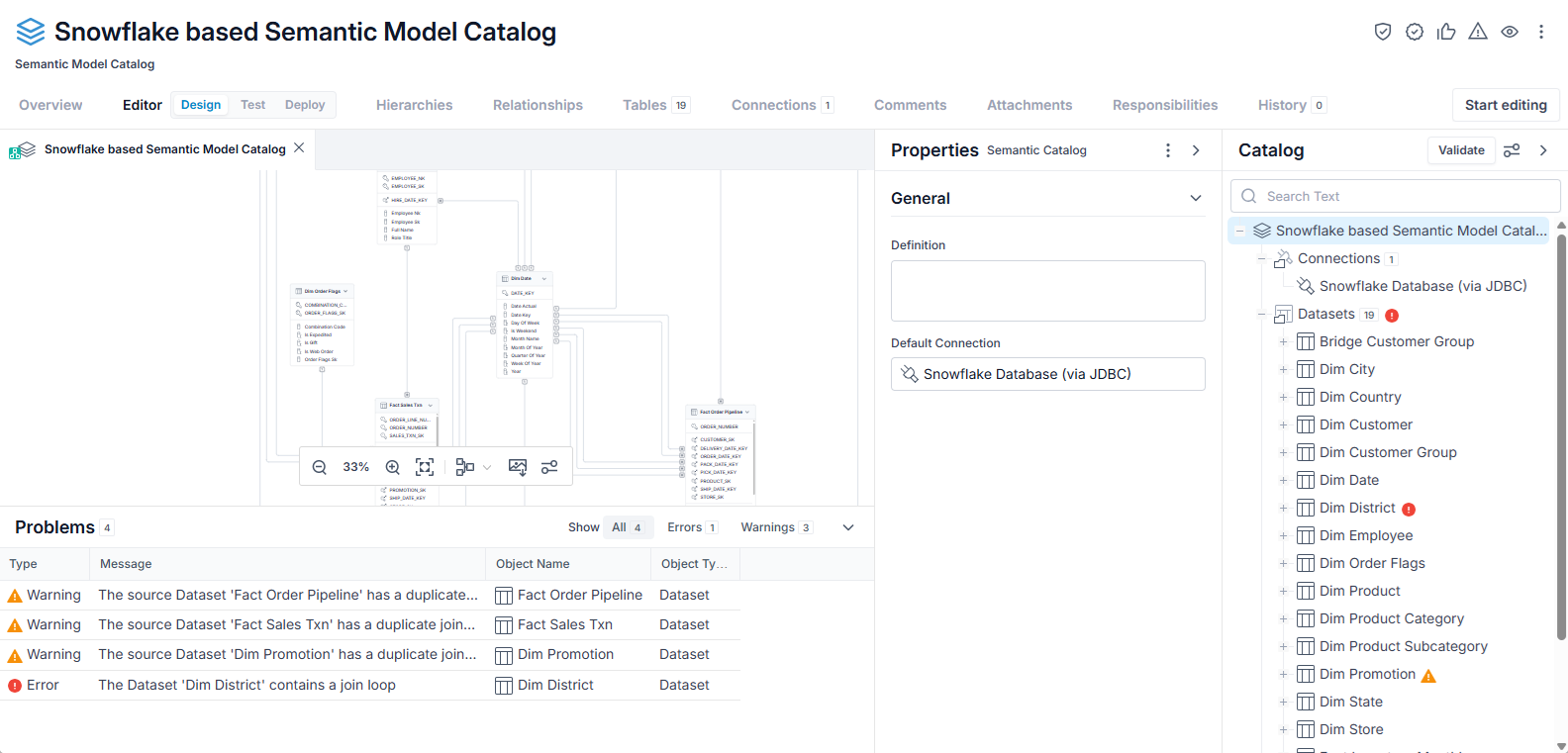1568x753 pixels.
Task: Close the Snowflake based Semantic Model Catalog editor tab
Action: pyautogui.click(x=299, y=147)
